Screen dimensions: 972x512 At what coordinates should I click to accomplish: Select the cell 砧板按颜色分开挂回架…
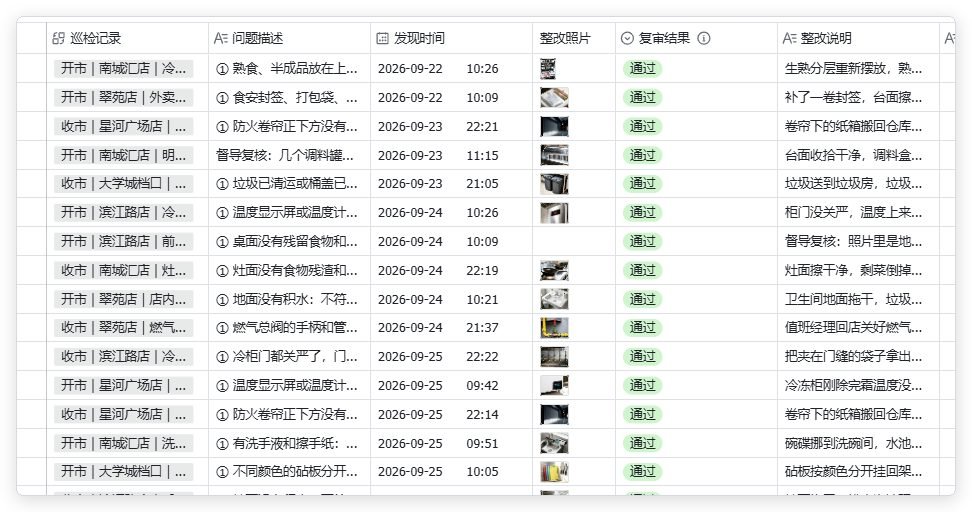coord(859,472)
